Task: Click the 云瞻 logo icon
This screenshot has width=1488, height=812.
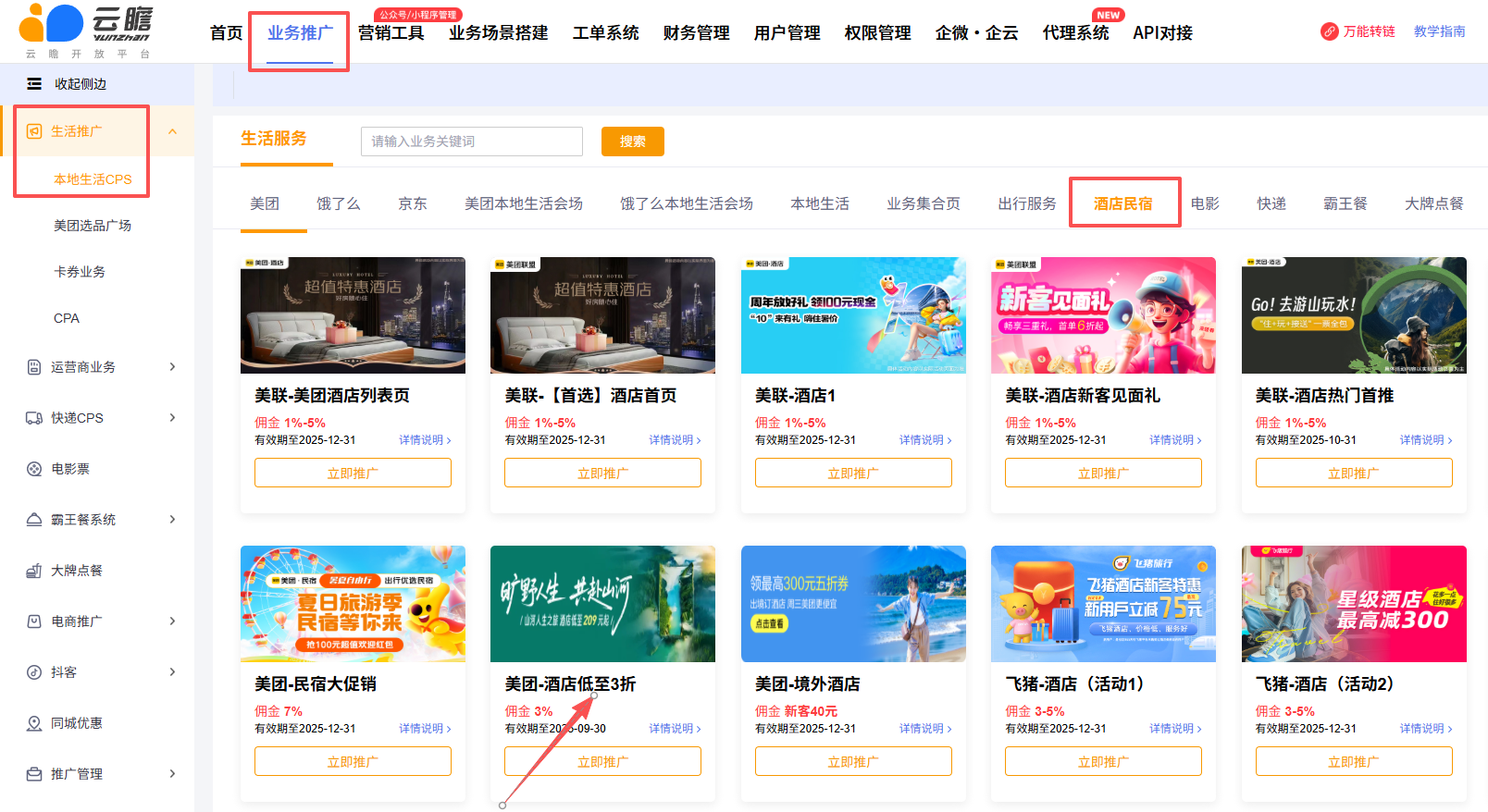Action: tap(51, 23)
